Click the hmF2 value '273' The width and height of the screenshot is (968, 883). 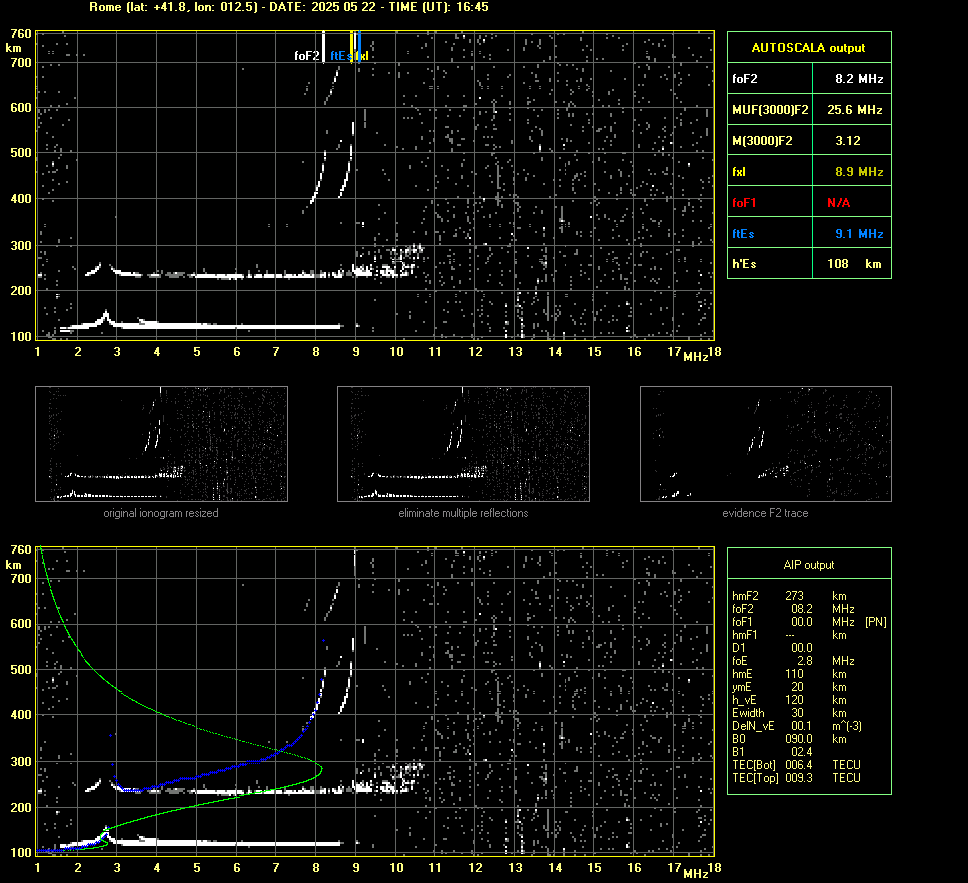pos(794,596)
